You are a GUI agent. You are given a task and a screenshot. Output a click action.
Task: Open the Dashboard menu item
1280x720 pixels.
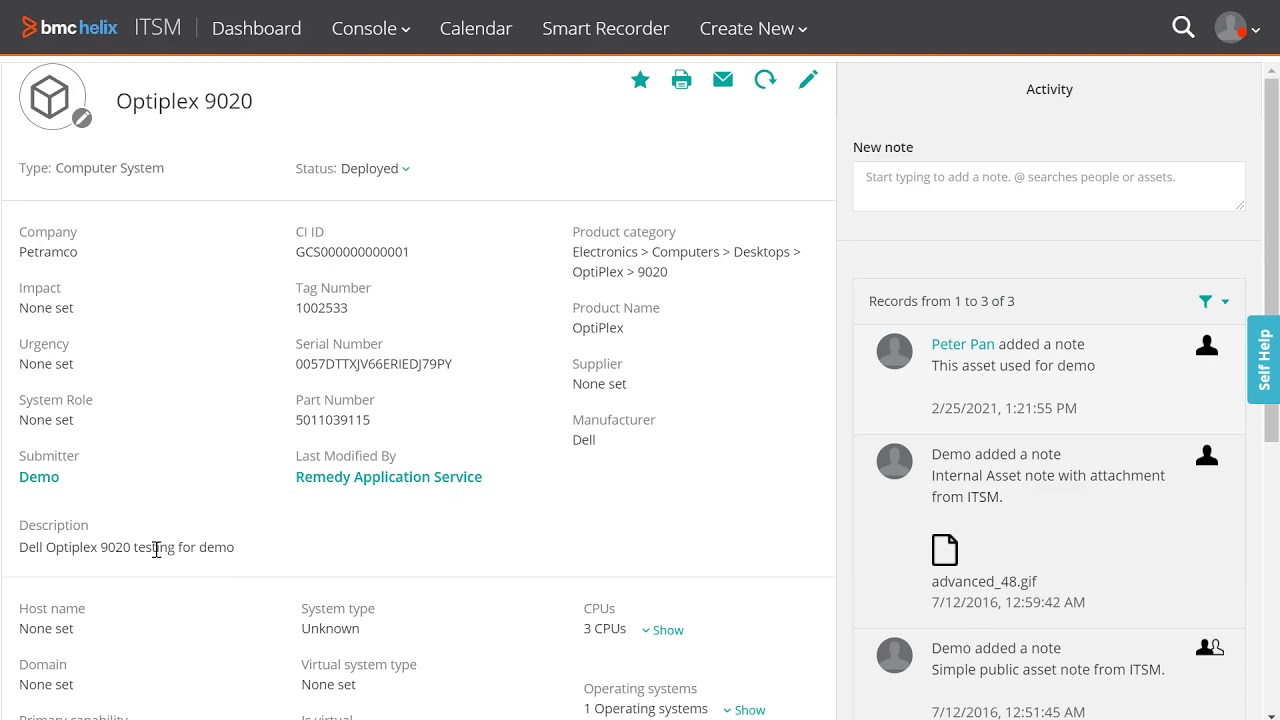(256, 29)
